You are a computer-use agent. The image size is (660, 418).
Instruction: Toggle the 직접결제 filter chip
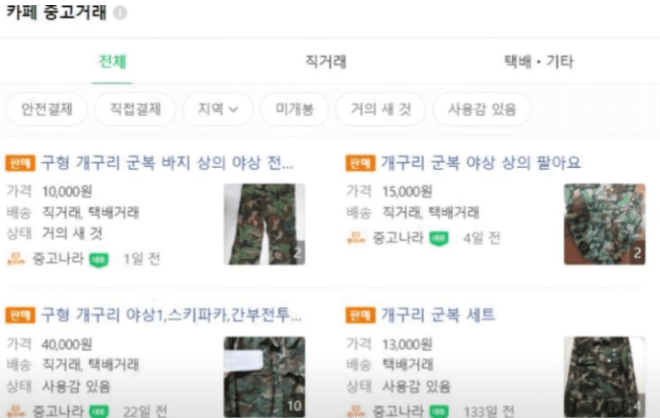(135, 109)
